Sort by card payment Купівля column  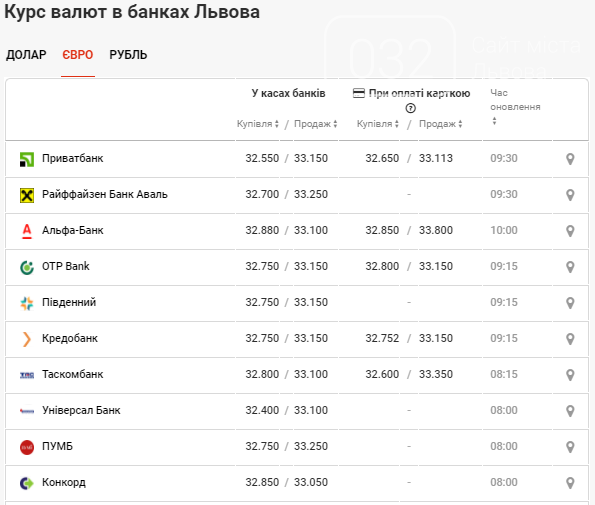coord(378,124)
